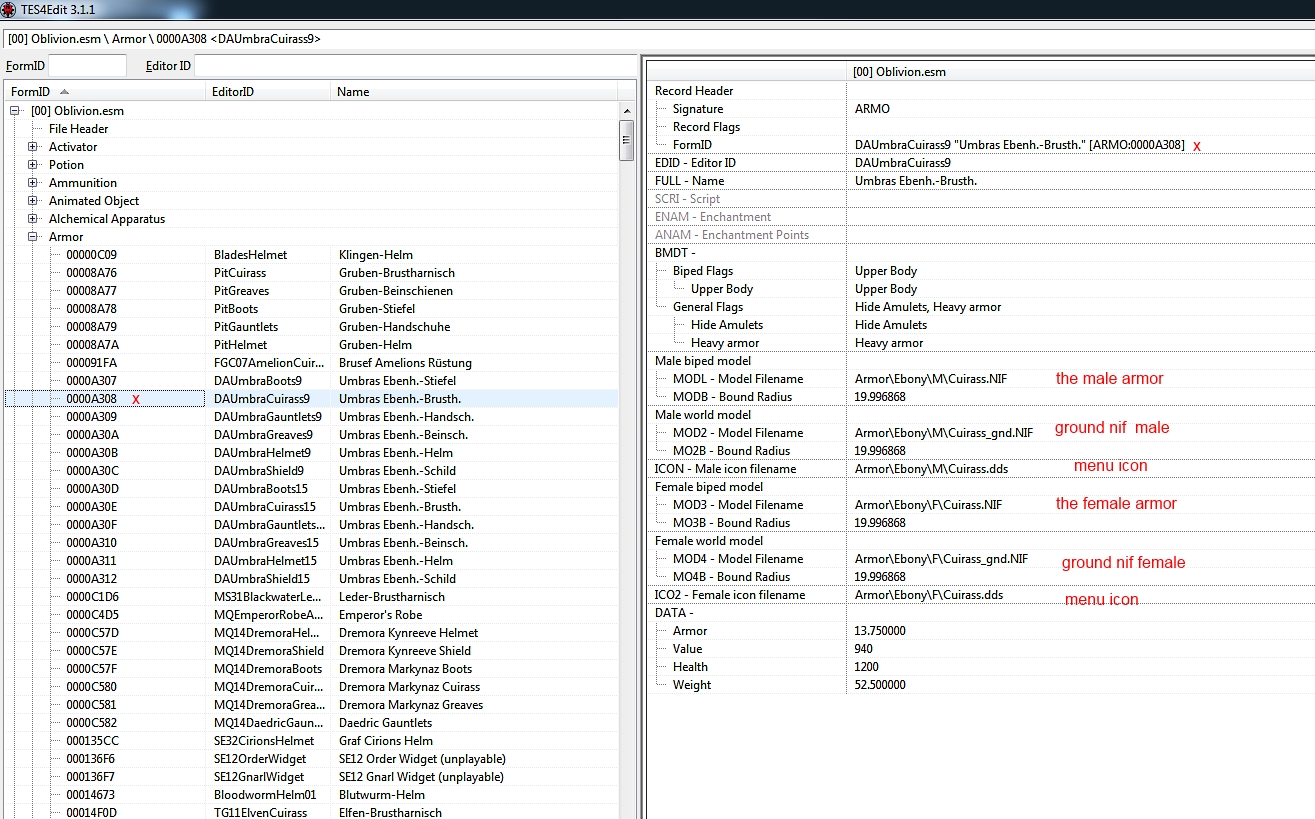Click MOD3 model filename Armor\Ebony\F\Cuirass.NIF
Image resolution: width=1315 pixels, height=819 pixels.
[x=928, y=505]
